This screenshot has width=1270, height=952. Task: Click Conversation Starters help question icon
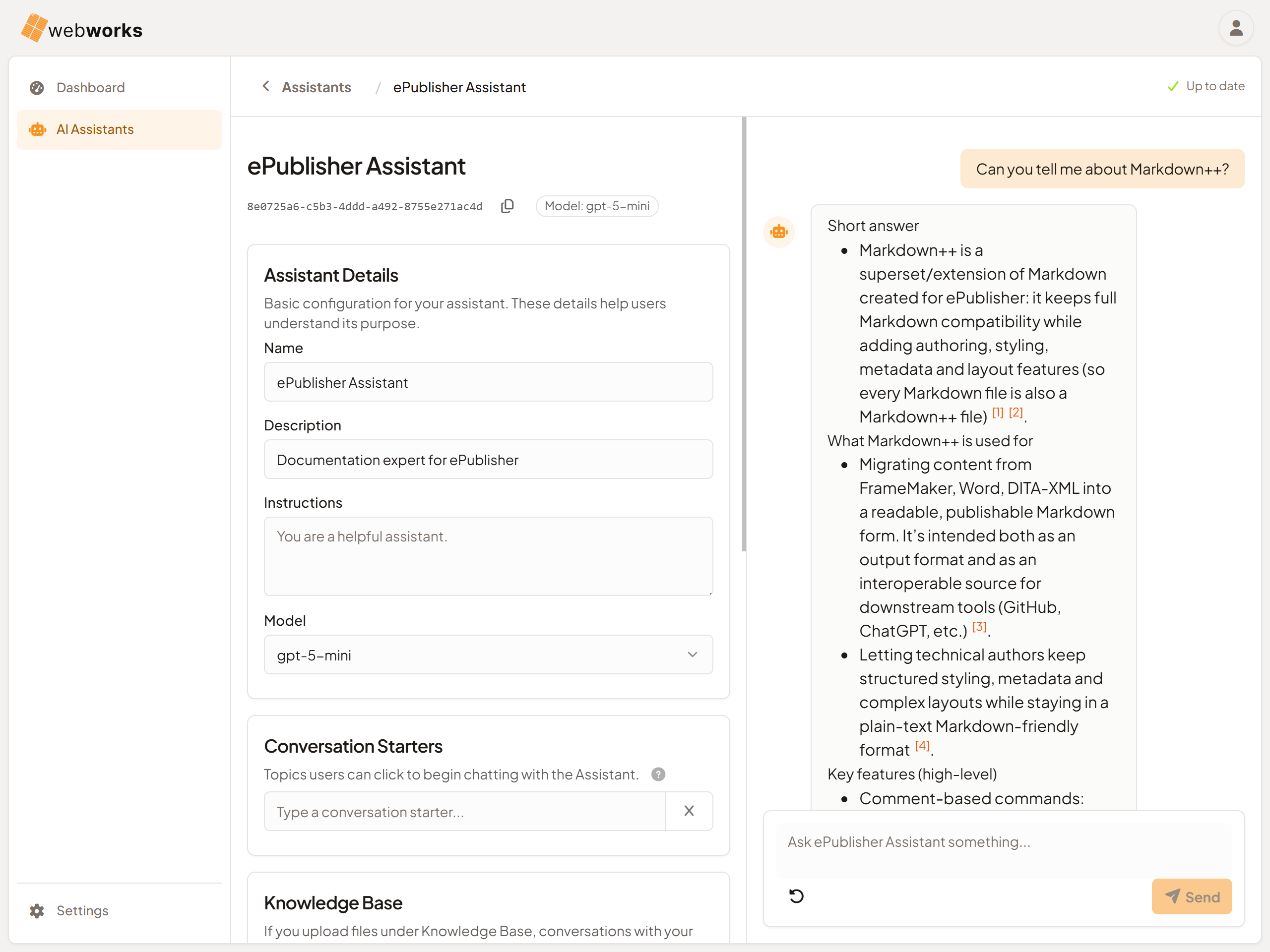(658, 774)
